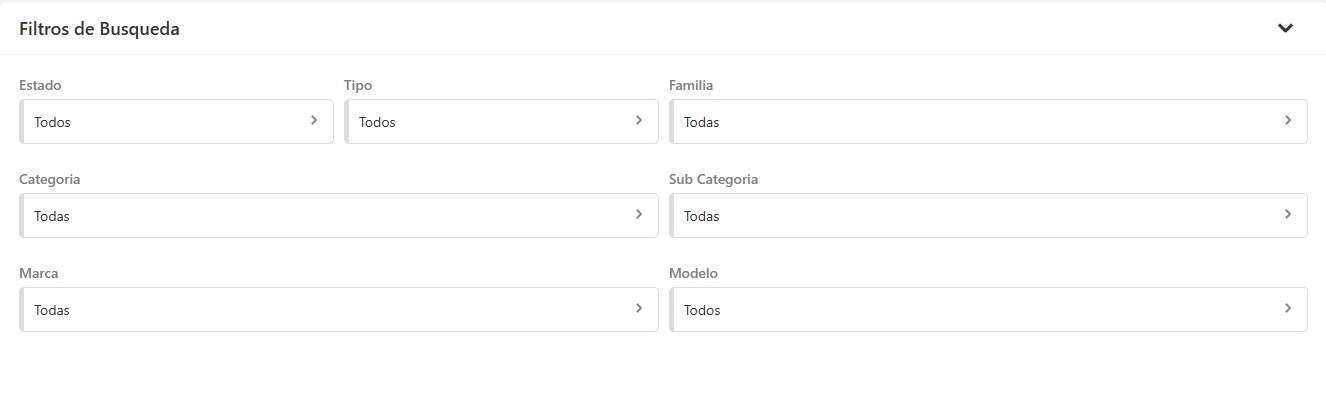1326x413 pixels.
Task: Click the arrow icon in Modelo field
Action: click(1288, 308)
